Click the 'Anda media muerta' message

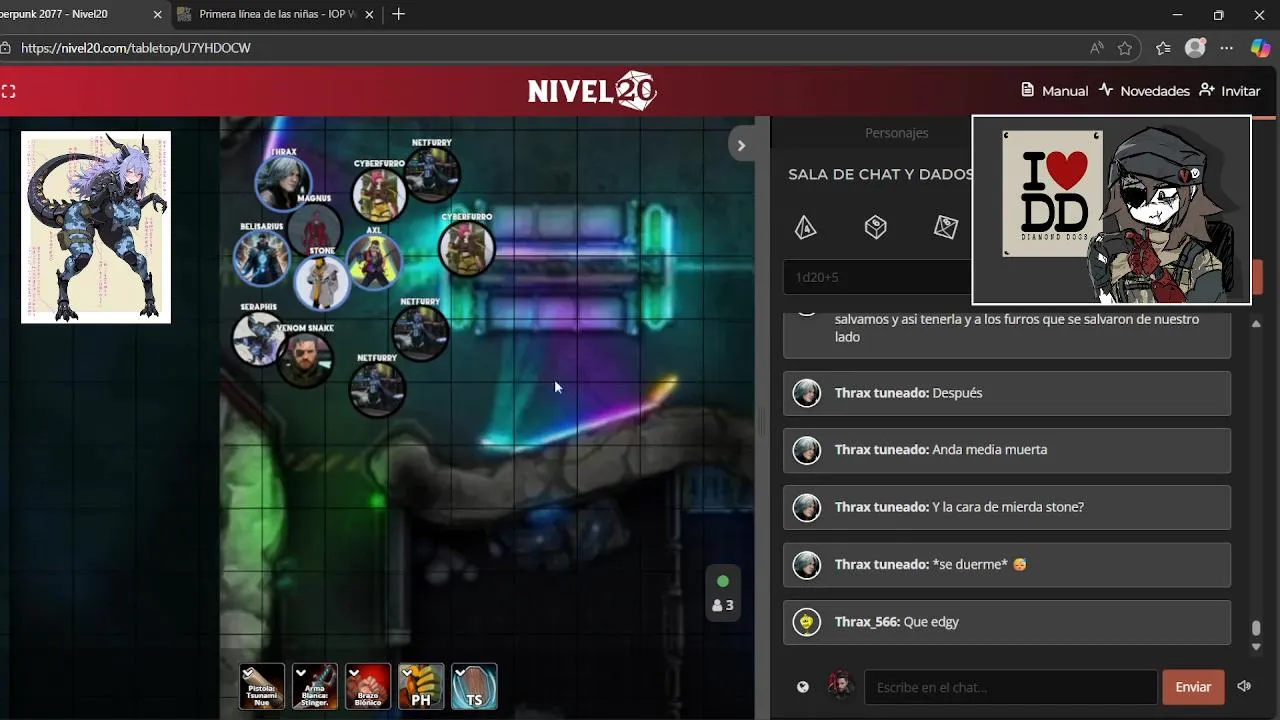tap(1007, 450)
